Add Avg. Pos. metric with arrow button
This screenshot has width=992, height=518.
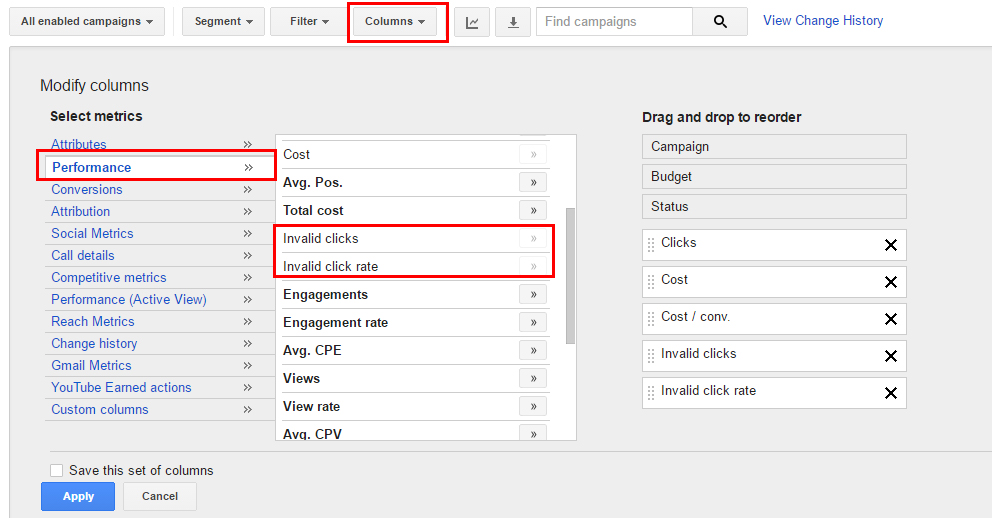click(x=533, y=182)
